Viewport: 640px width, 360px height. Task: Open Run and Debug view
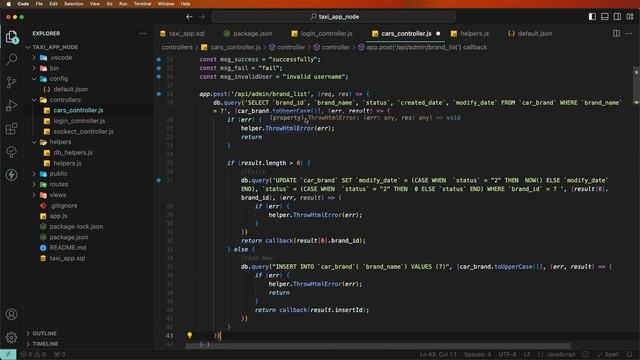click(x=11, y=105)
